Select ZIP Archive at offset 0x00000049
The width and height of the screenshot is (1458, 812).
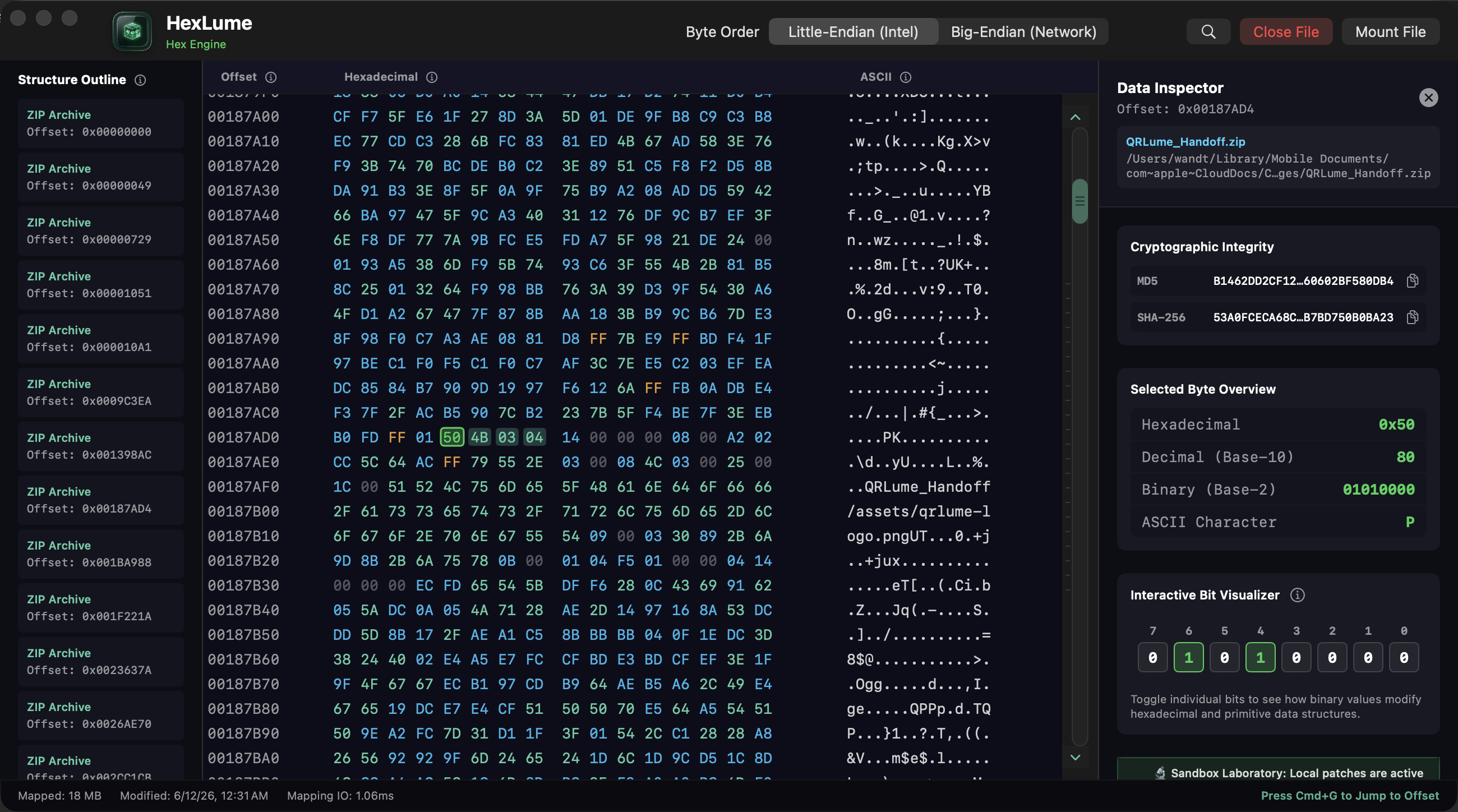coord(101,177)
